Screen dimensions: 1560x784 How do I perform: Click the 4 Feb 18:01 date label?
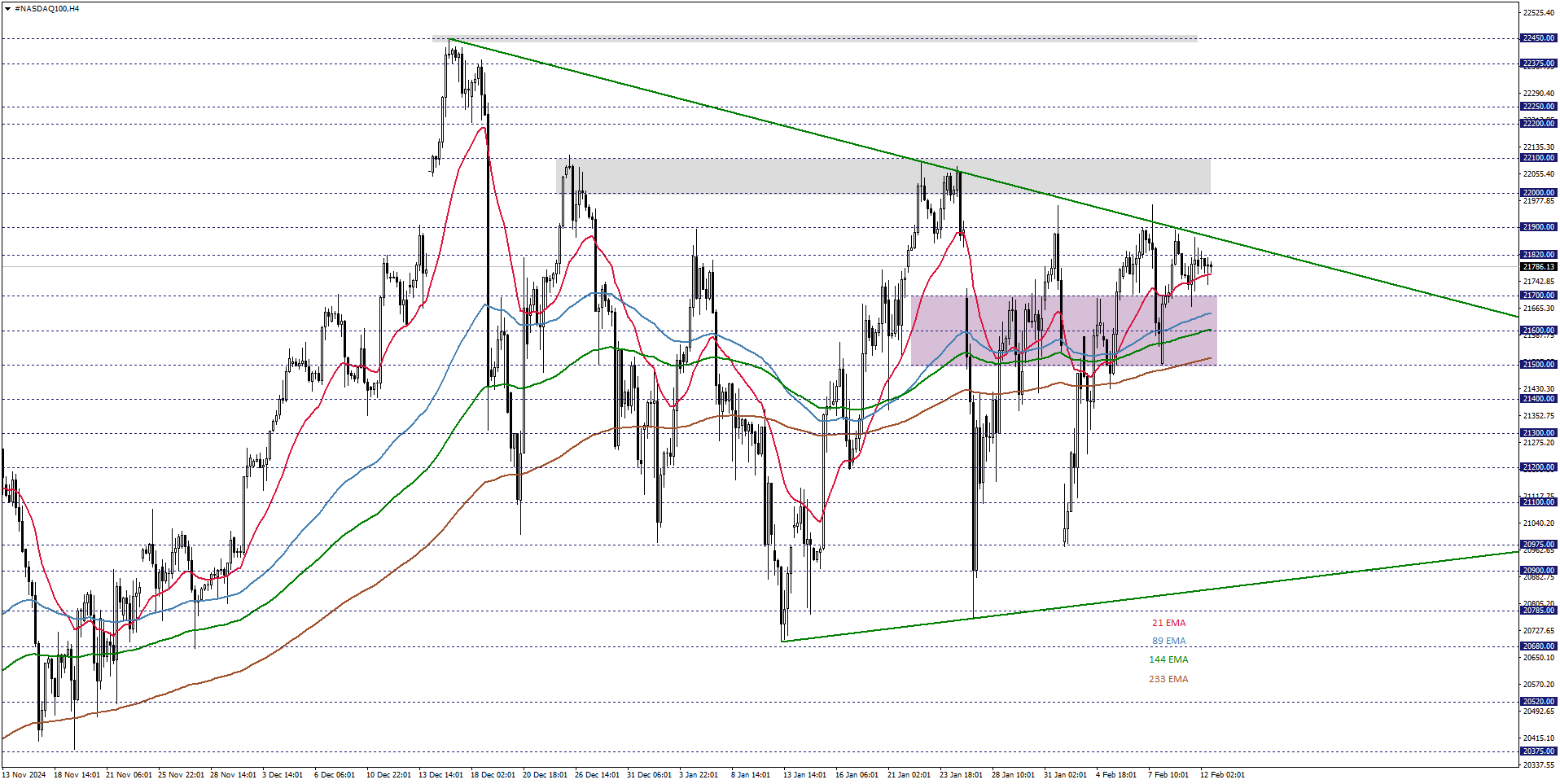click(1116, 775)
